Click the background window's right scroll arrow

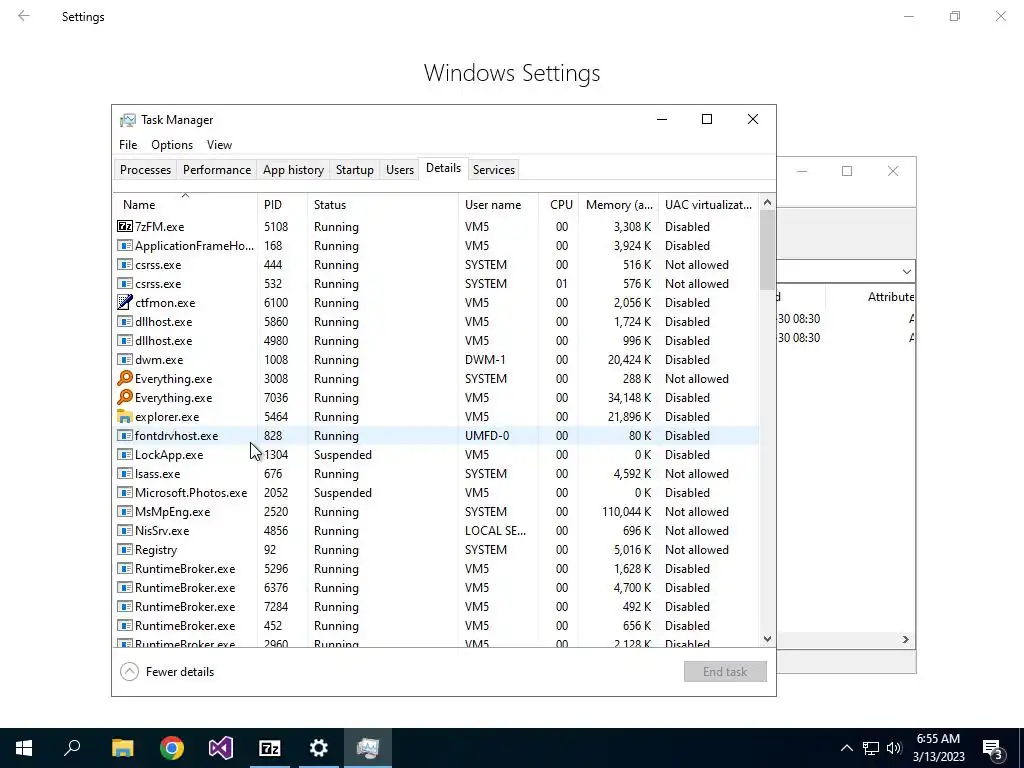click(x=906, y=639)
